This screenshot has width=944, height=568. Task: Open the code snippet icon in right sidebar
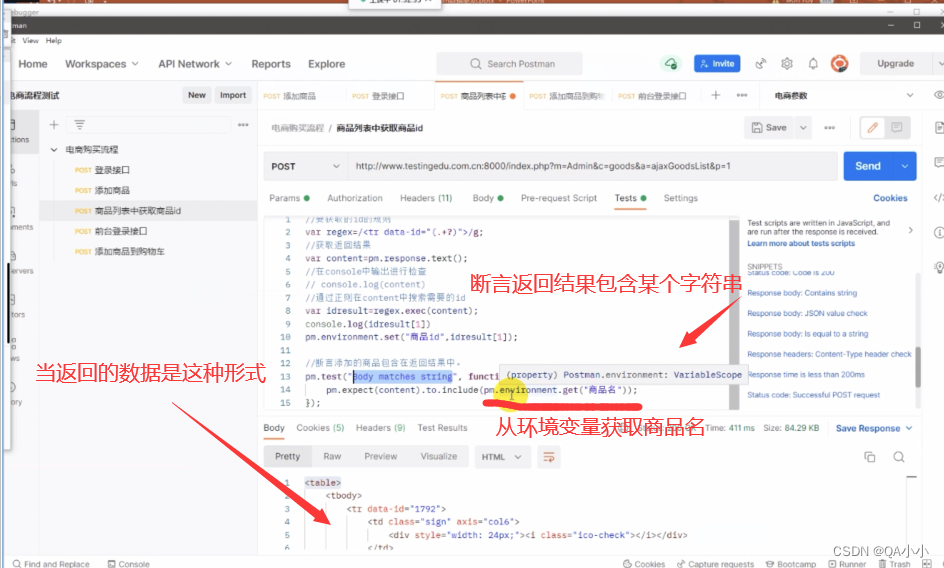938,198
